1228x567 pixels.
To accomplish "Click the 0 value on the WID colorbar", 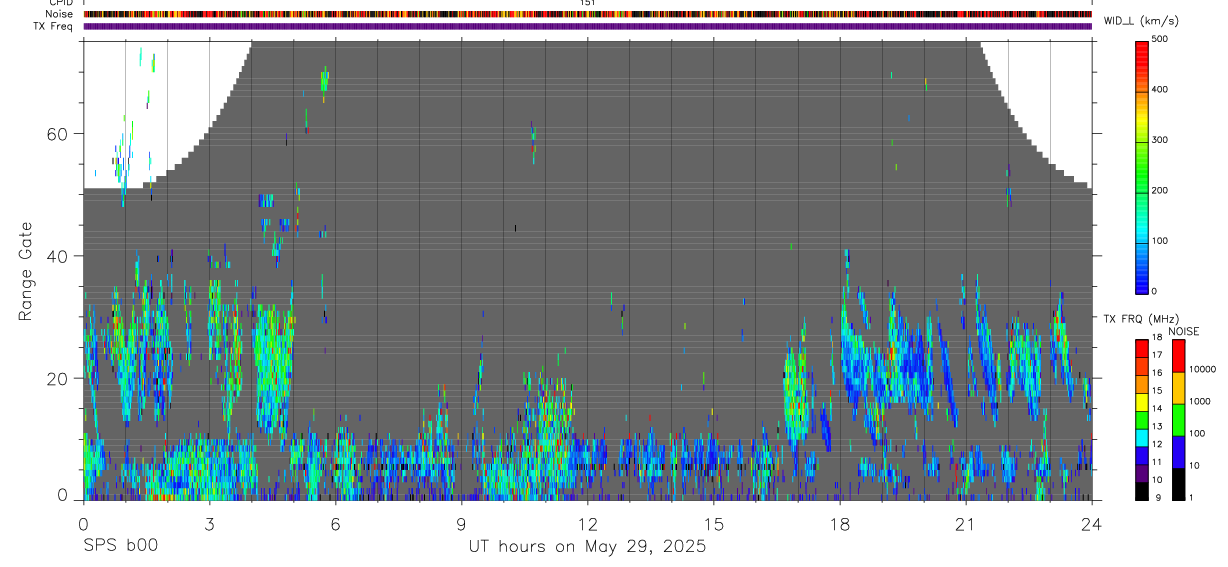I will 1154,291.
